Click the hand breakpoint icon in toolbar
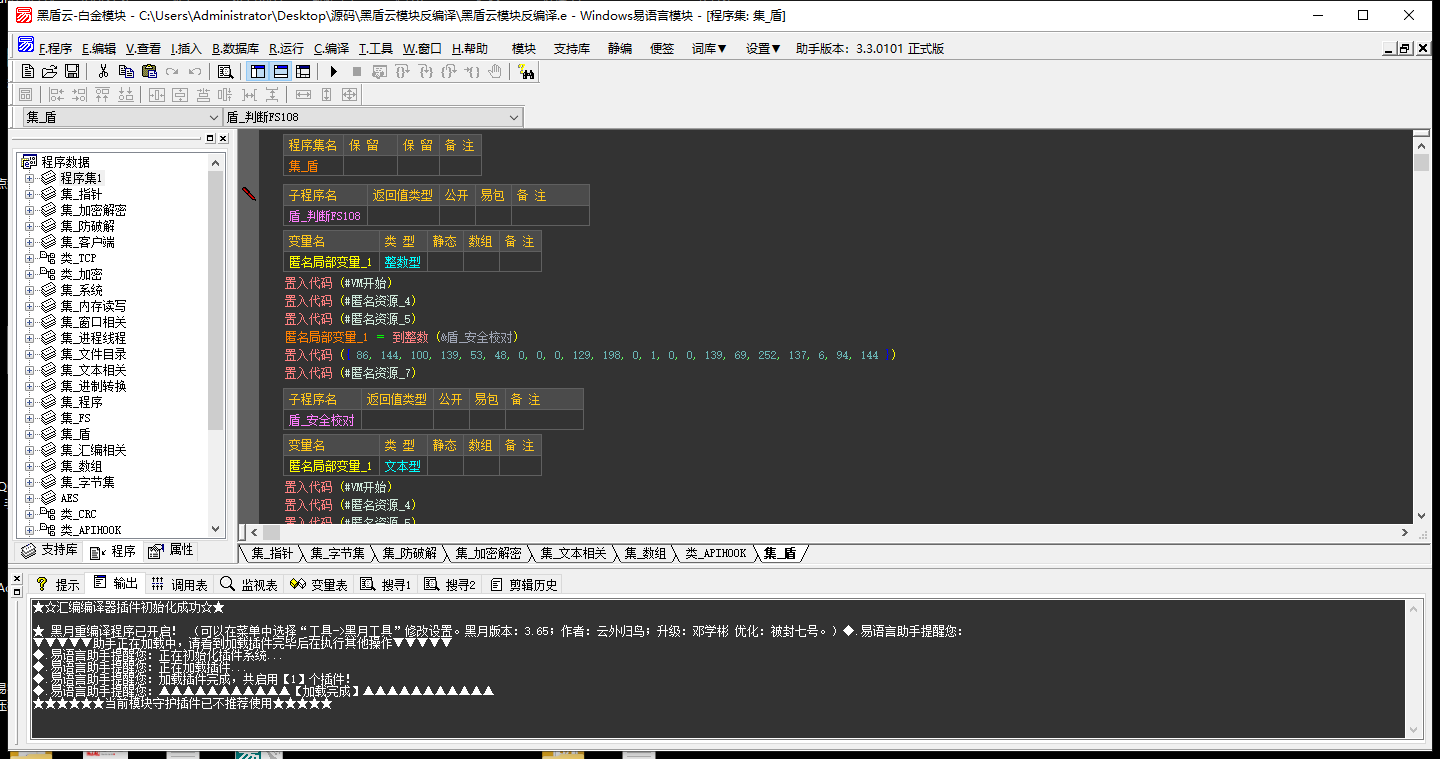The width and height of the screenshot is (1440, 759). point(495,72)
